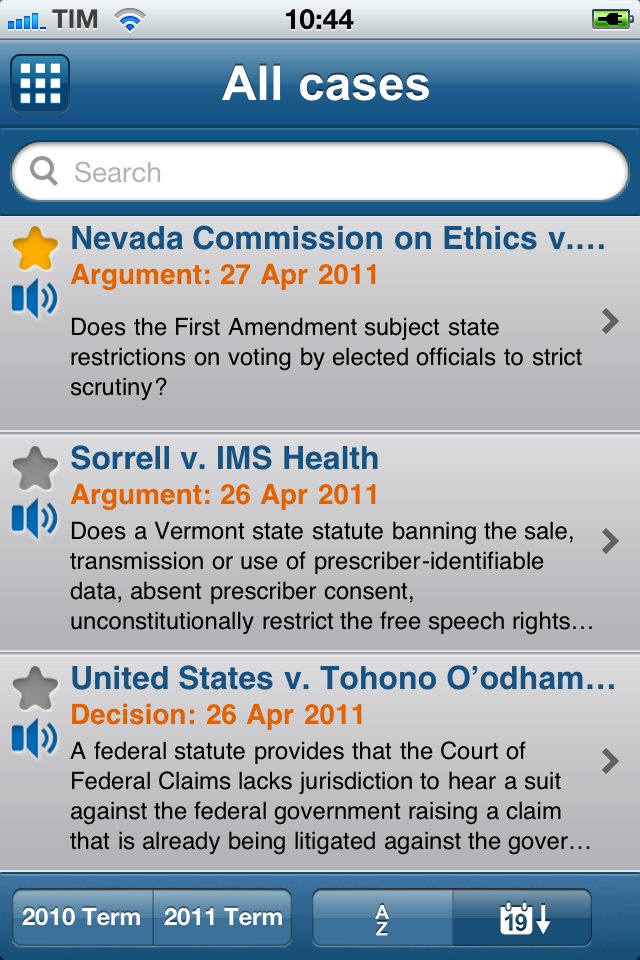Tap the search magnifier icon

(44, 171)
